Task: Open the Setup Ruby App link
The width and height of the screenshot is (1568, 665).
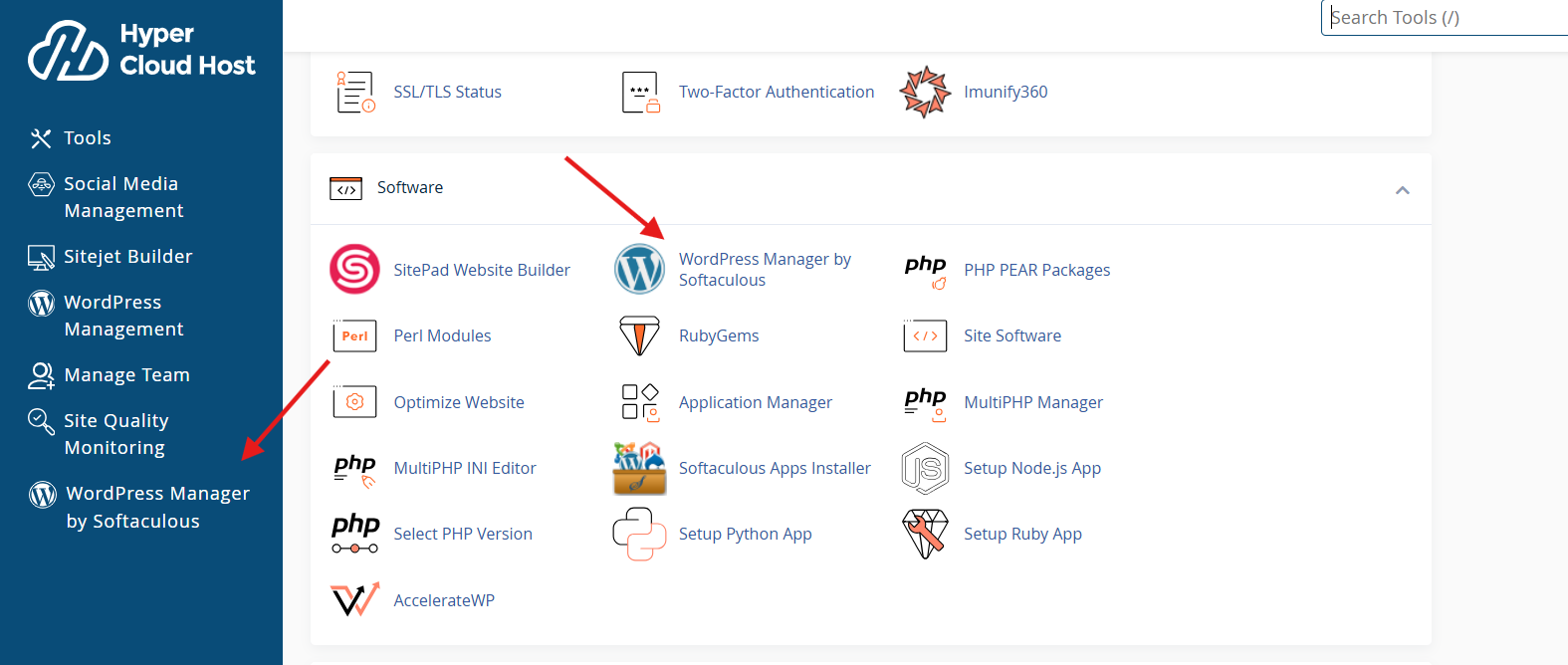Action: coord(1022,534)
